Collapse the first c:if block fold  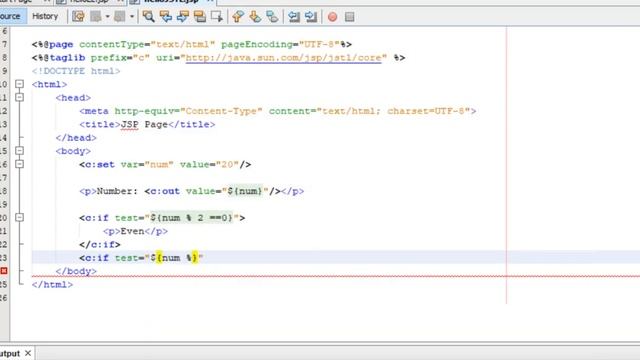point(19,218)
